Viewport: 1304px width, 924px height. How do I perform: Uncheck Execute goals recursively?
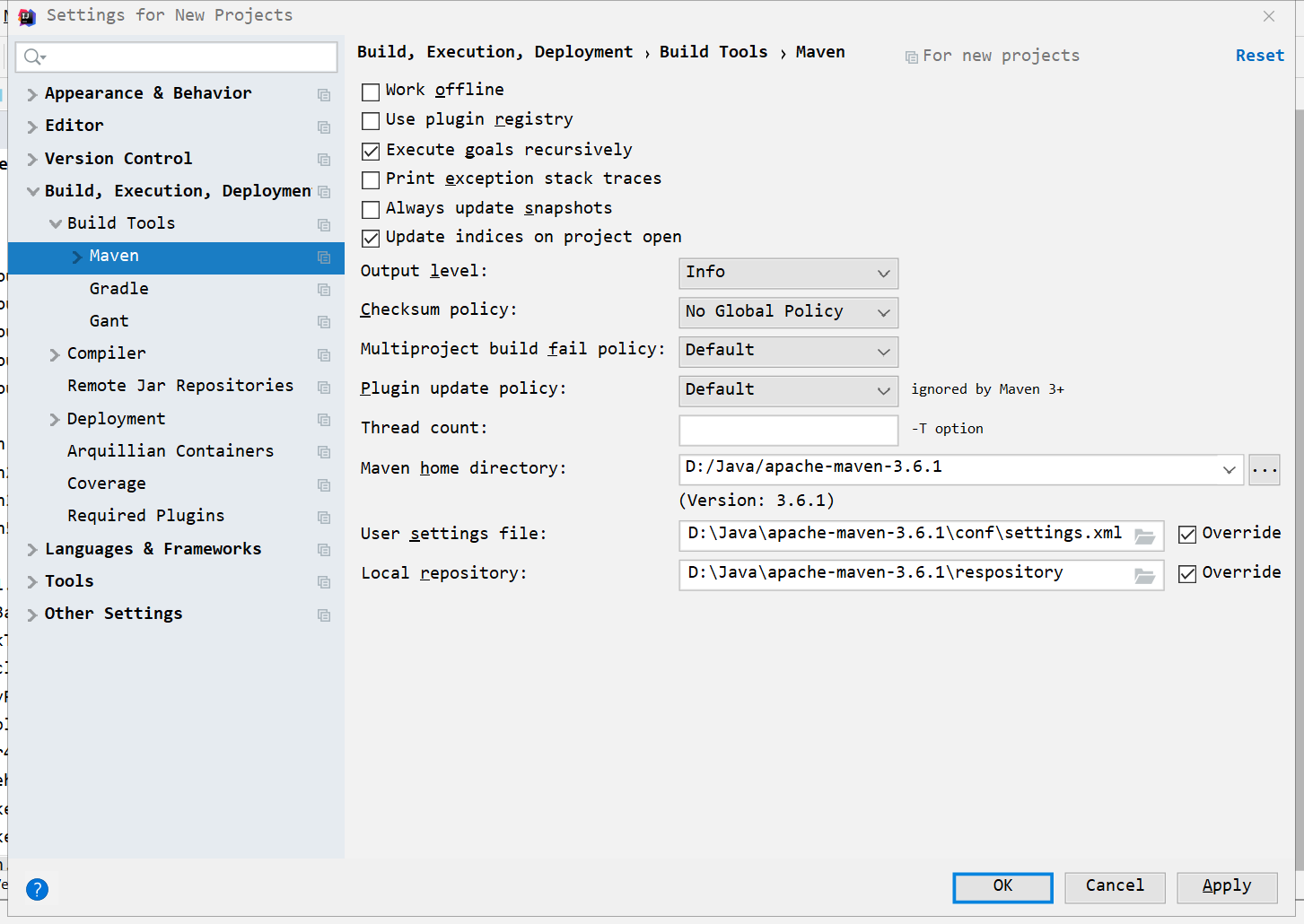(371, 151)
